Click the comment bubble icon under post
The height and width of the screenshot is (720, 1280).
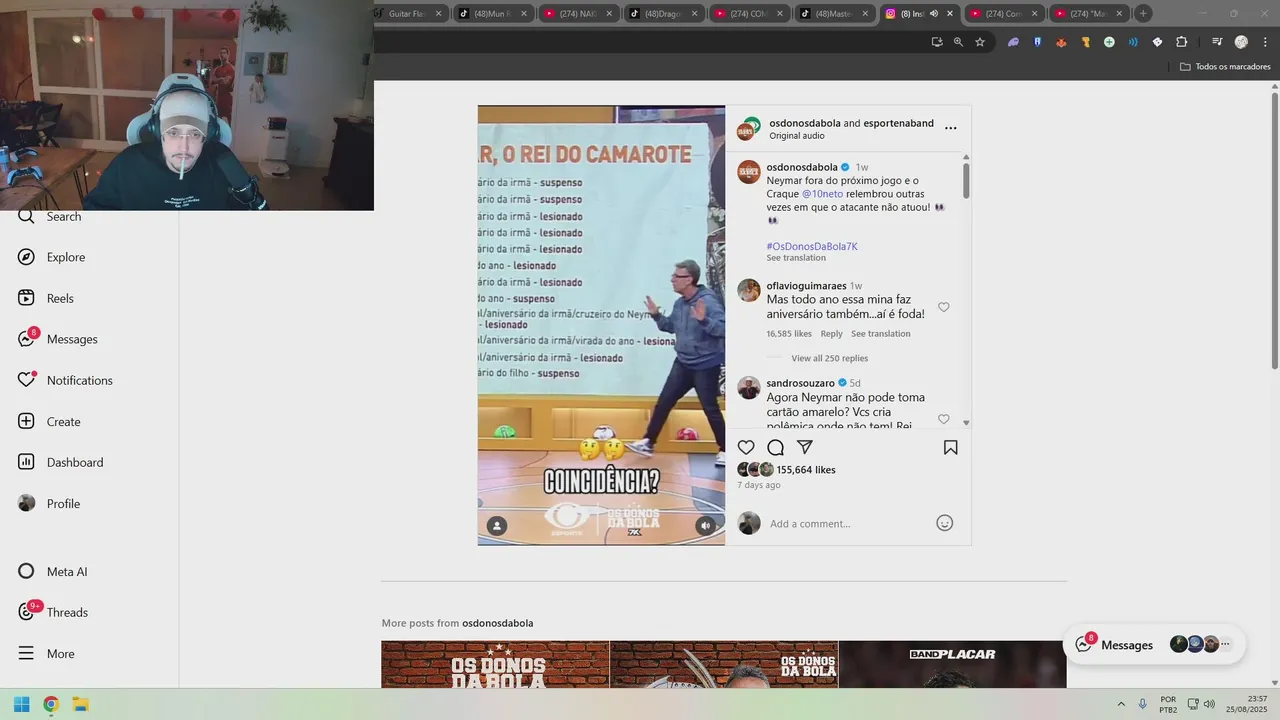775,447
